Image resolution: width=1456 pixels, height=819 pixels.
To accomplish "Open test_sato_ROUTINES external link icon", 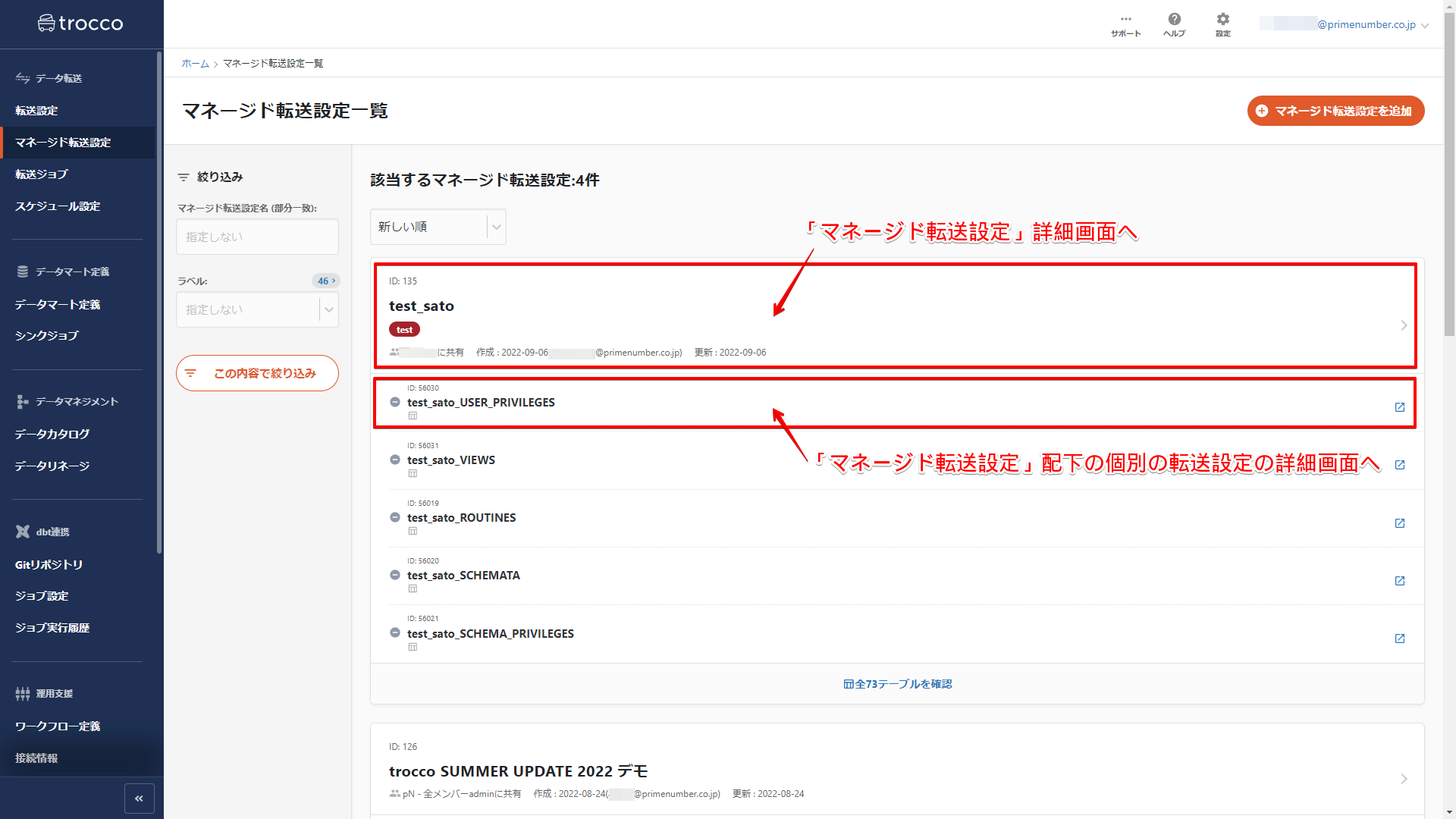I will [x=1400, y=523].
